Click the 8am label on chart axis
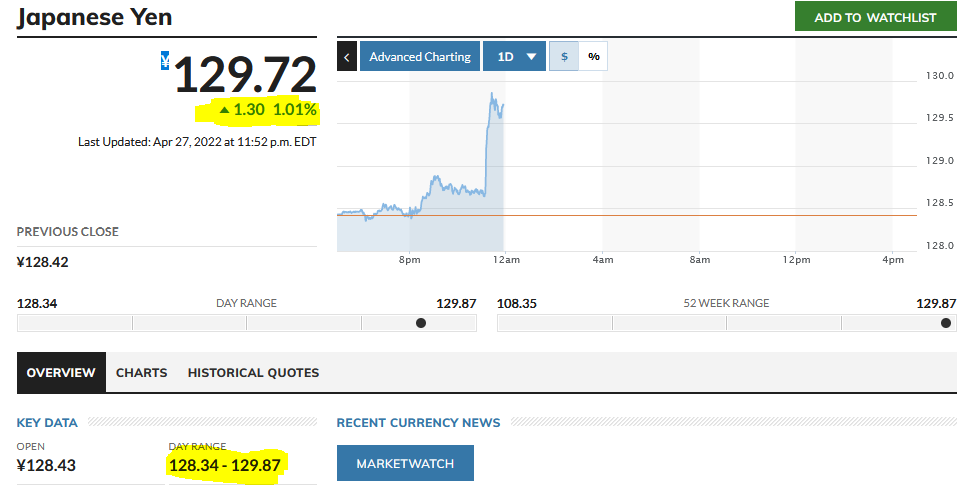 (700, 260)
